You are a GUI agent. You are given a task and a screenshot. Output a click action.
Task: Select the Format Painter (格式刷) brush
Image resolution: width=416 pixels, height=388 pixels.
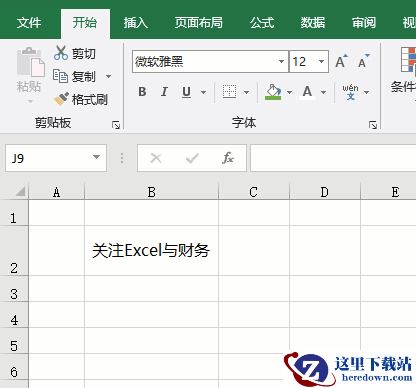[x=61, y=99]
